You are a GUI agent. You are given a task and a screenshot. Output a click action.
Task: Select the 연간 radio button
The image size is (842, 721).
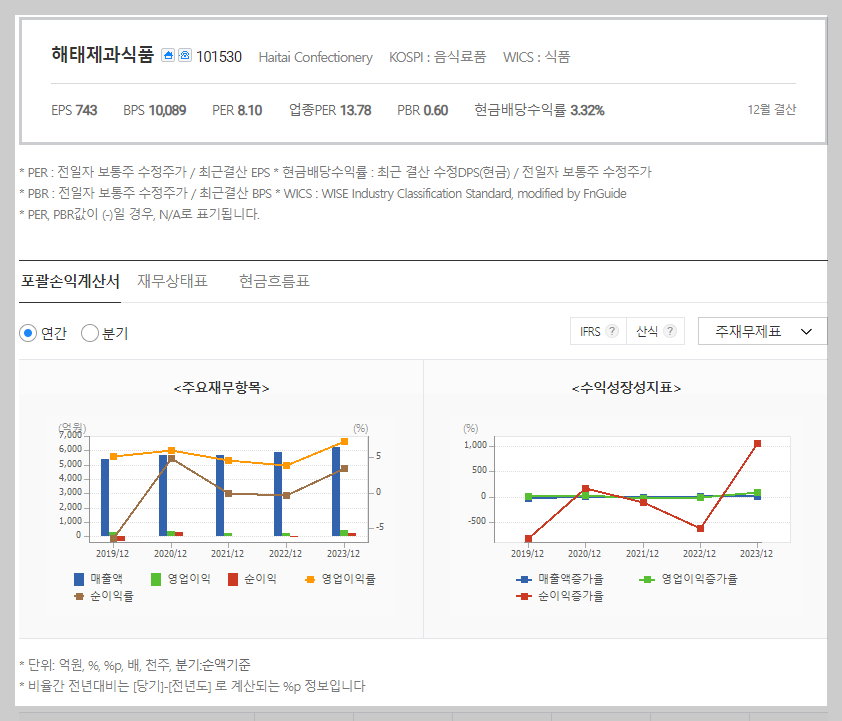click(28, 333)
